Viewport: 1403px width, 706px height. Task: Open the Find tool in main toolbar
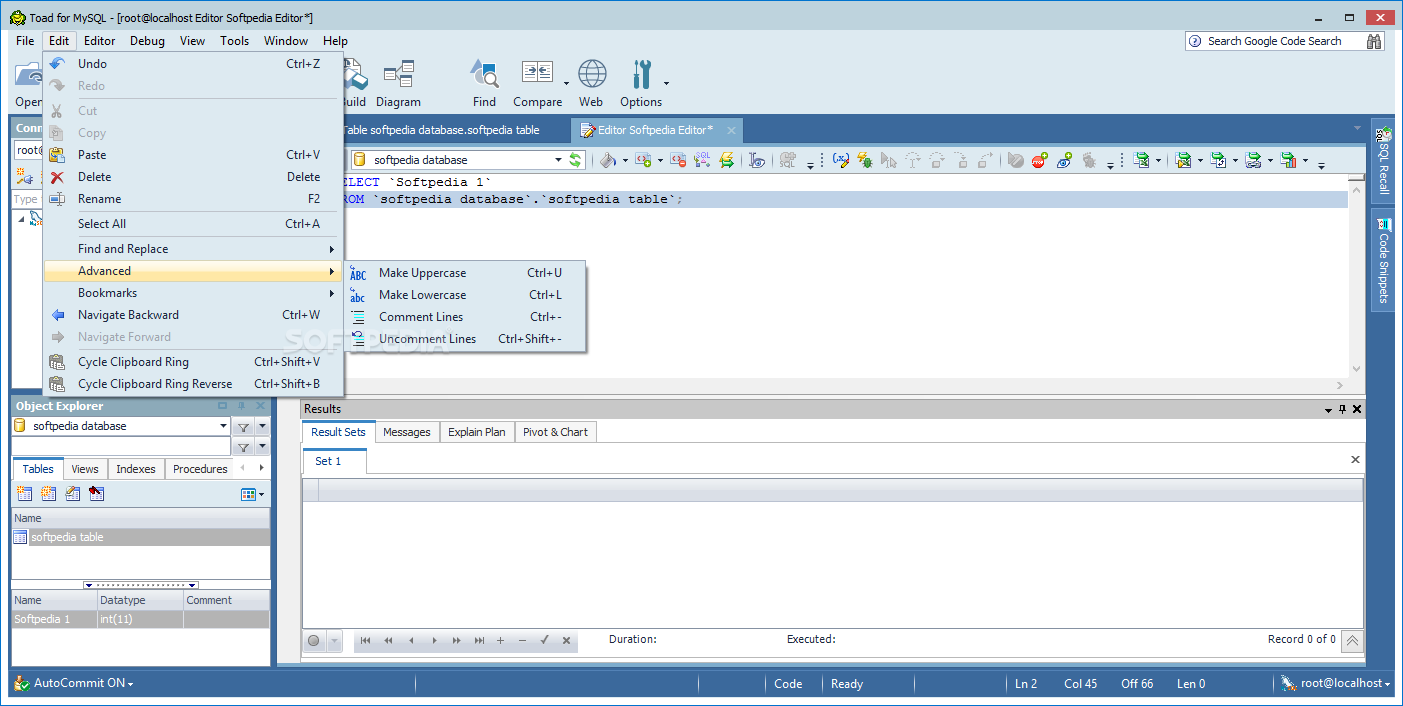[484, 83]
